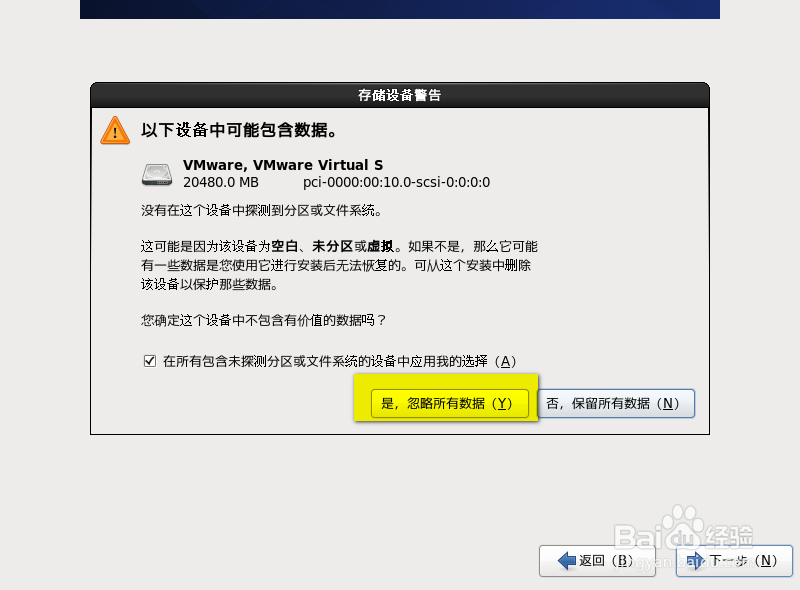Screen dimensions: 800x590
Task: Click the dark blue banner at screen top
Action: click(399, 9)
